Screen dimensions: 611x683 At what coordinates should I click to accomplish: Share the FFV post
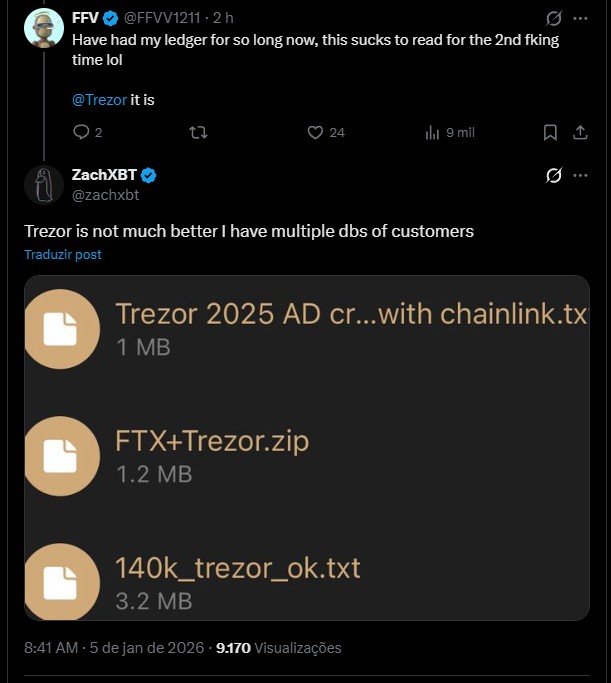coord(580,132)
